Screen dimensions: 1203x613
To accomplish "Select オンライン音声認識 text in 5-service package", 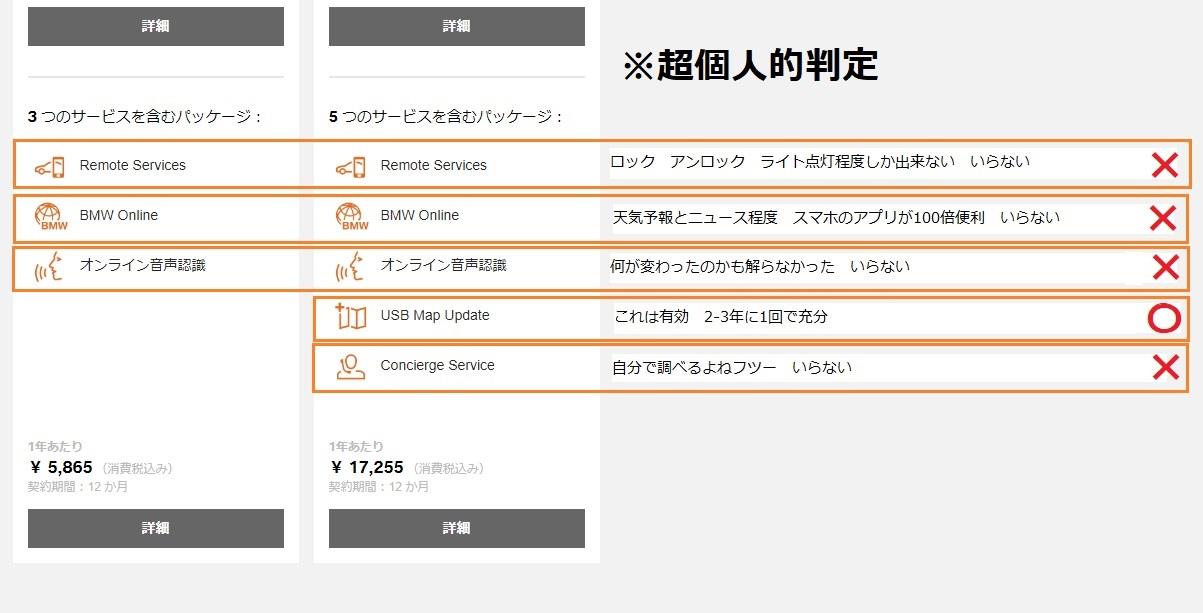I will 444,265.
